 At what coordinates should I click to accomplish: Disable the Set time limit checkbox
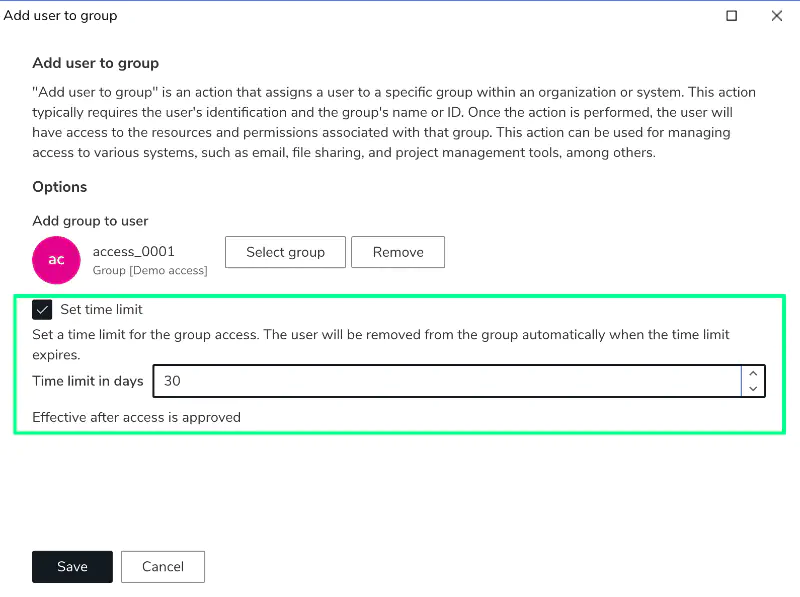point(42,309)
